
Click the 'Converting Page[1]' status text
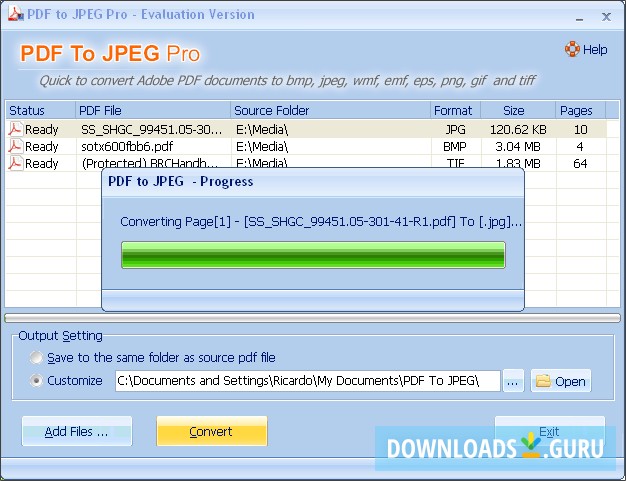[321, 221]
